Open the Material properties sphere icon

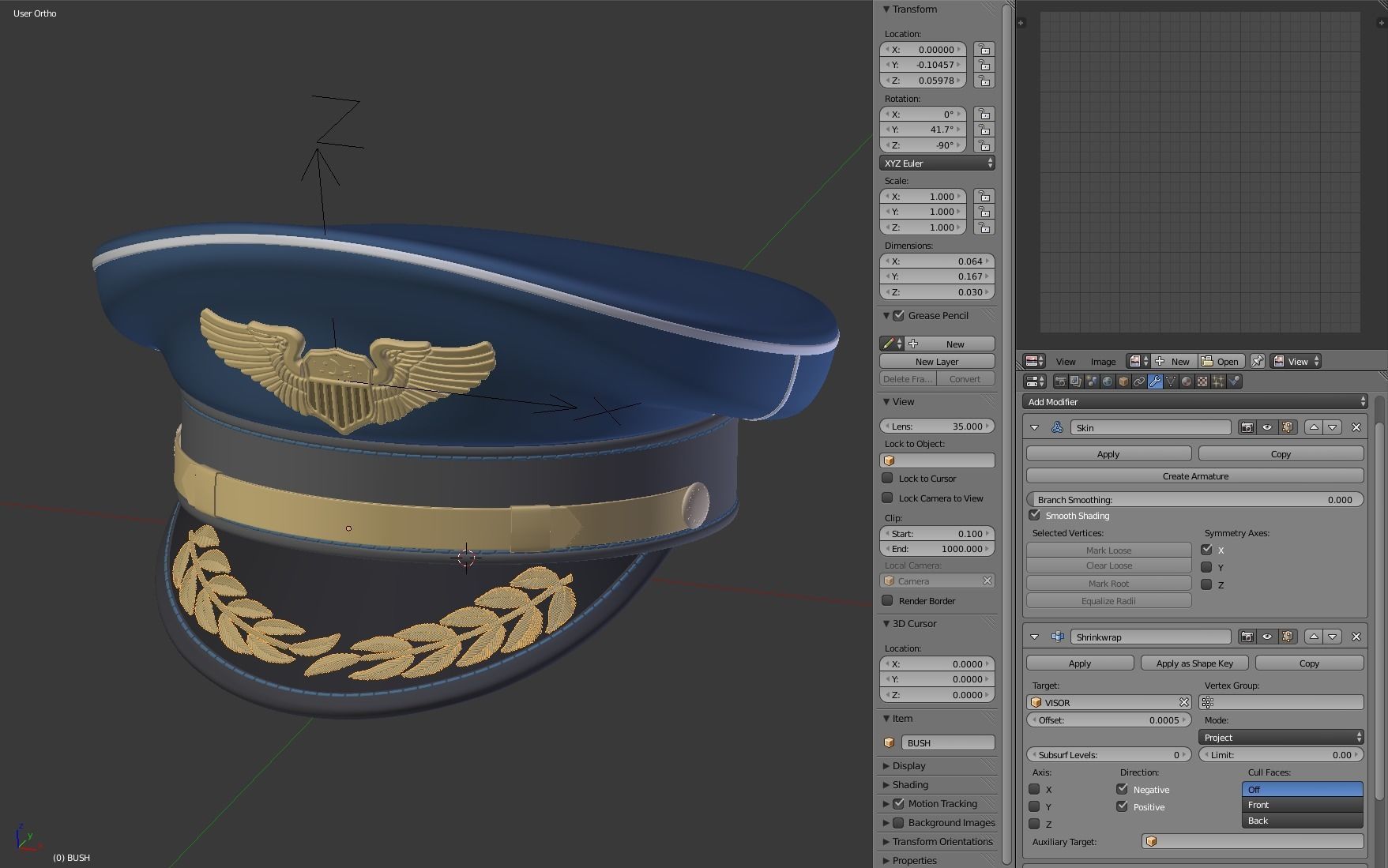(x=1187, y=381)
